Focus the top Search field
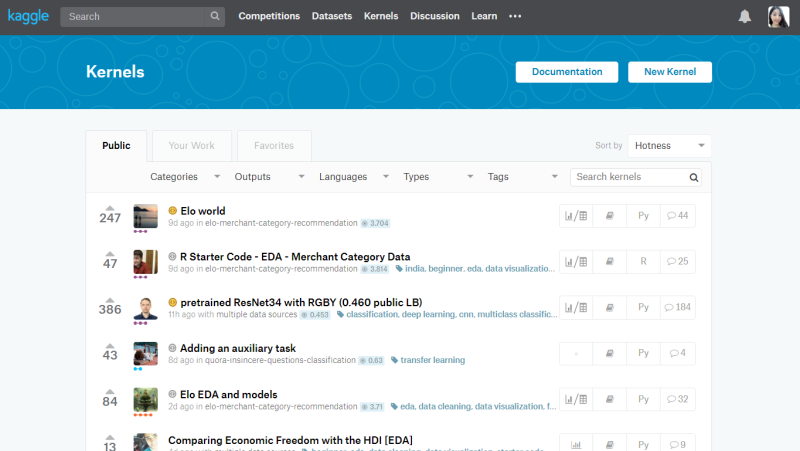This screenshot has width=800, height=451. (133, 16)
